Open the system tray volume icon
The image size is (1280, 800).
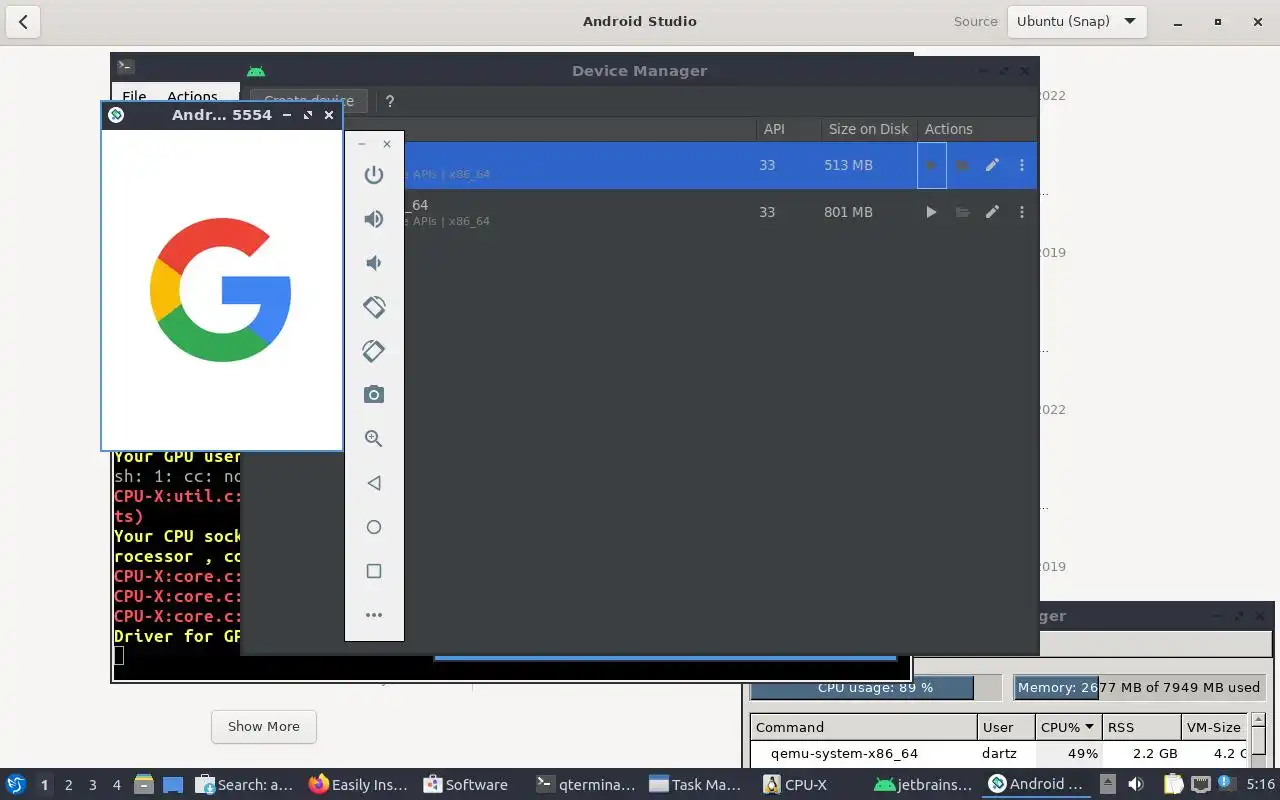1136,784
